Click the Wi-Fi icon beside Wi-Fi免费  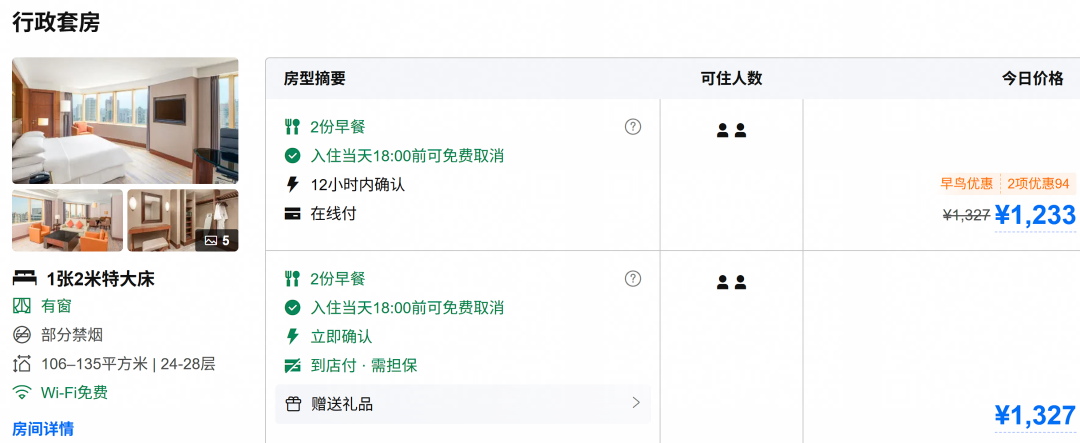[x=22, y=393]
